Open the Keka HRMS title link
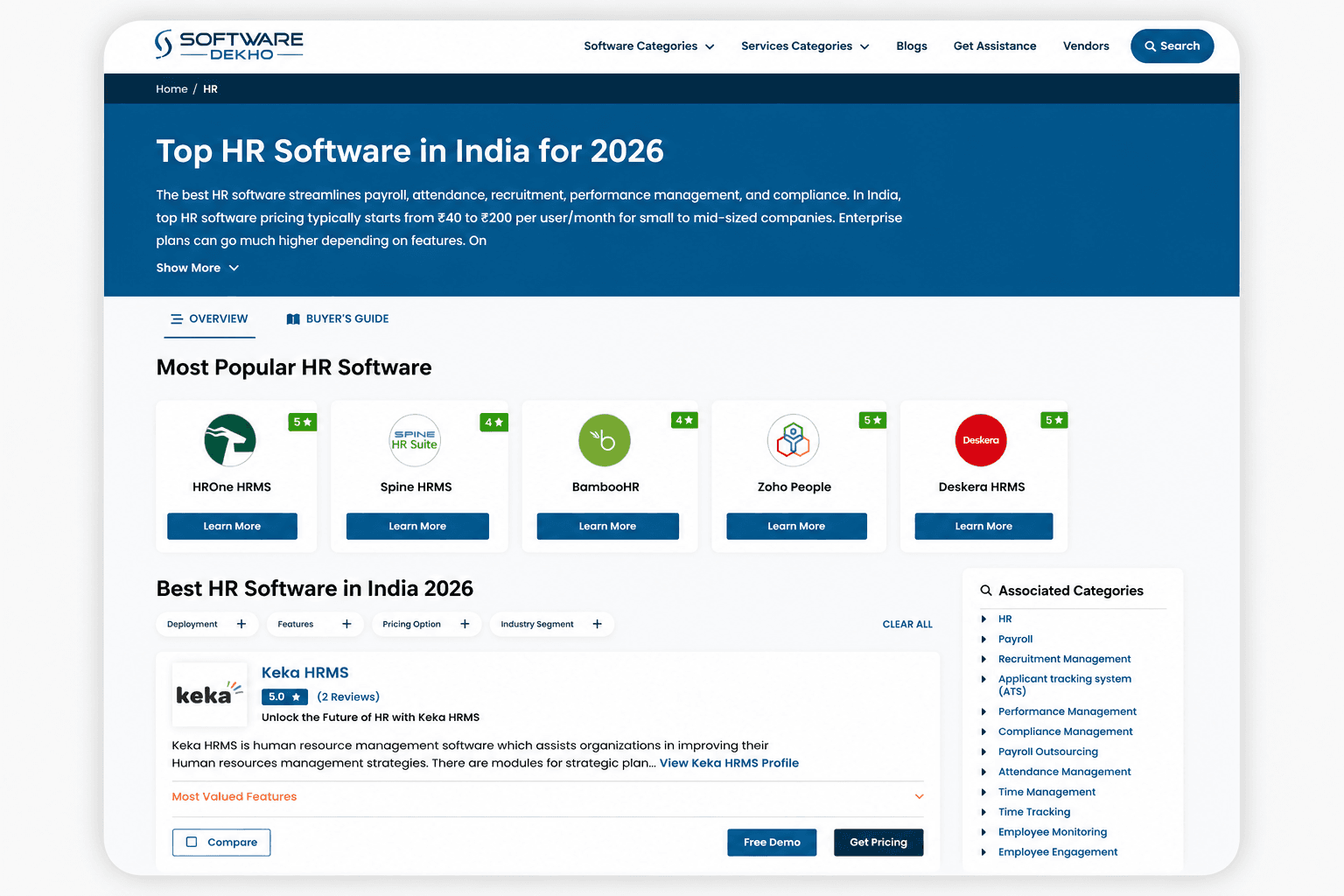Viewport: 1344px width, 896px height. (305, 672)
